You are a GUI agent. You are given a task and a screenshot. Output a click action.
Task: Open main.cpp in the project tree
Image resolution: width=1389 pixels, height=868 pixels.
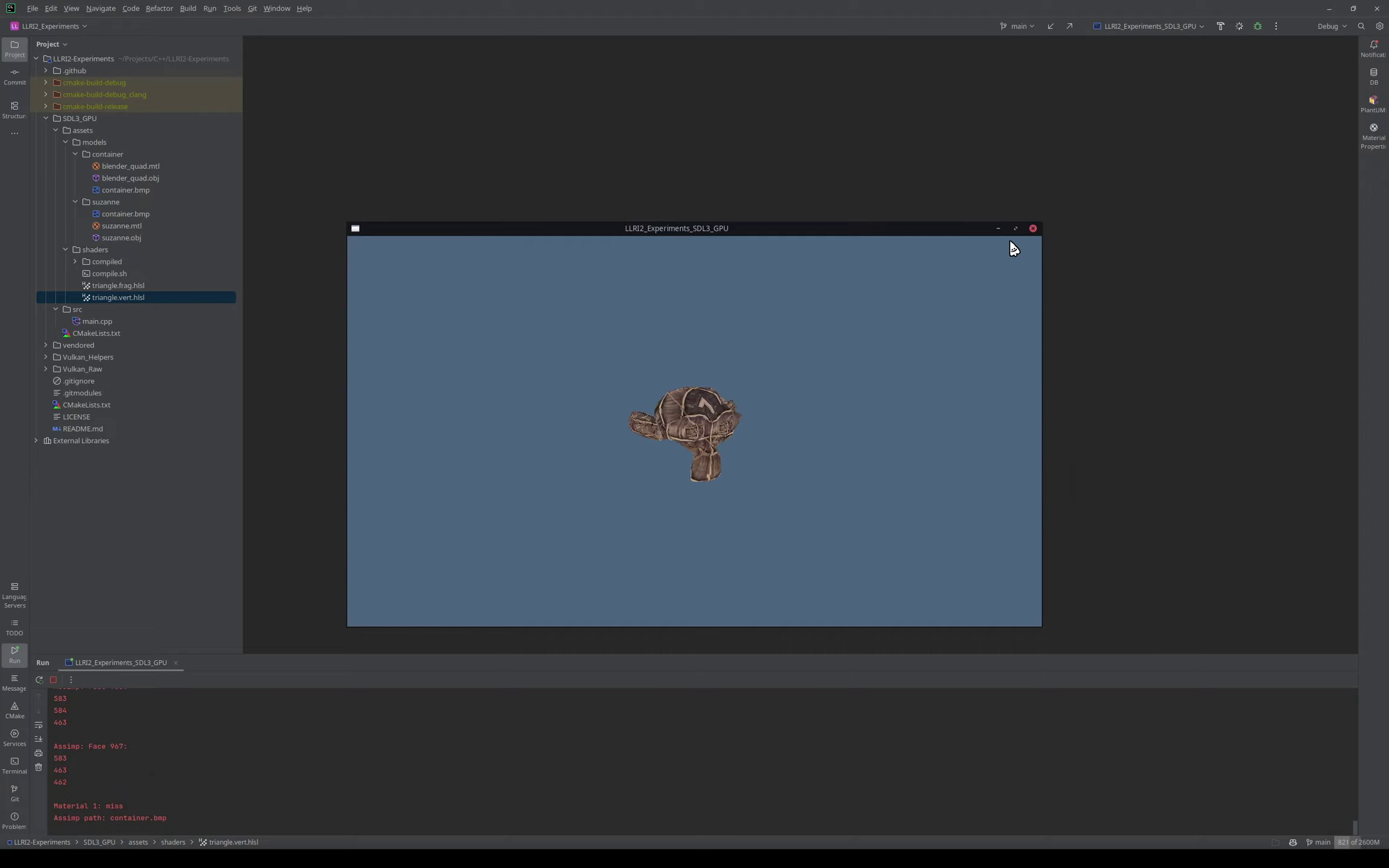tap(97, 321)
